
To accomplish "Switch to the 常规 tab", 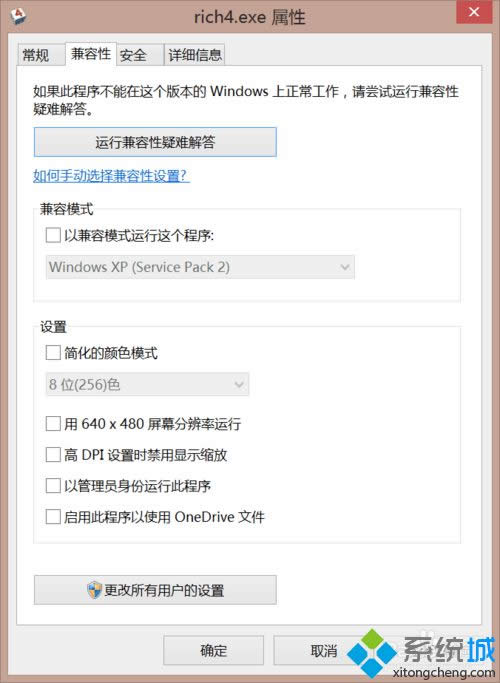I will click(x=36, y=55).
